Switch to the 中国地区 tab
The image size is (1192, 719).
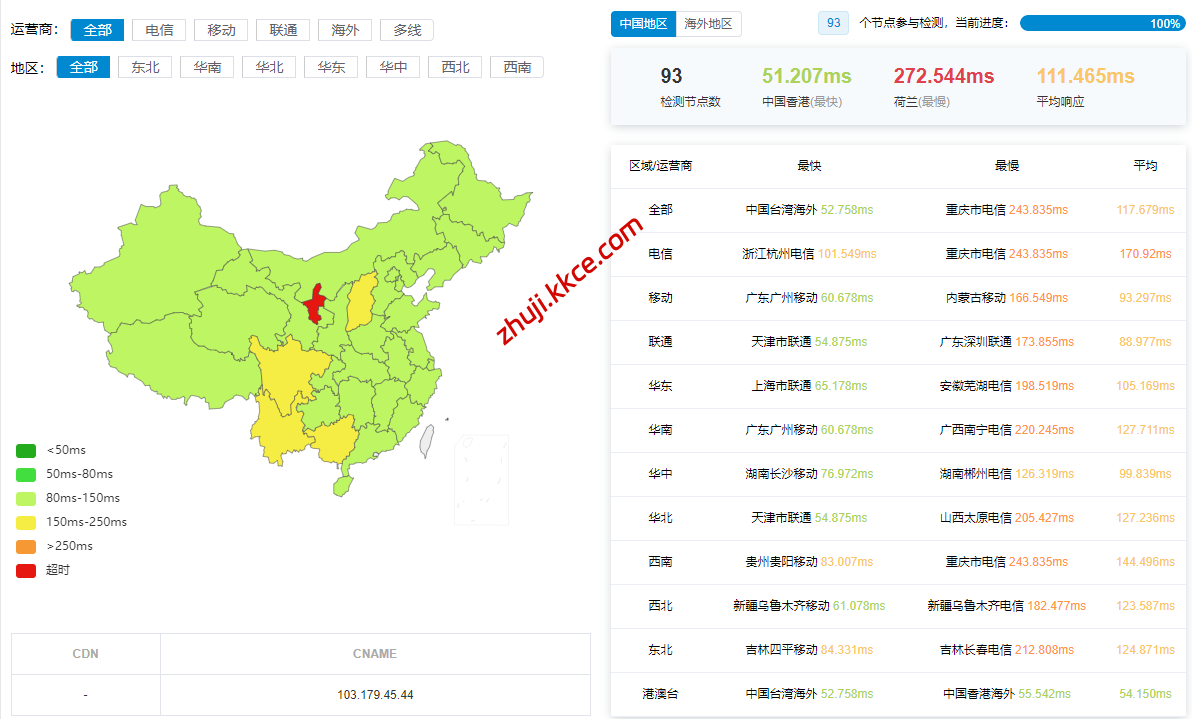tap(643, 23)
